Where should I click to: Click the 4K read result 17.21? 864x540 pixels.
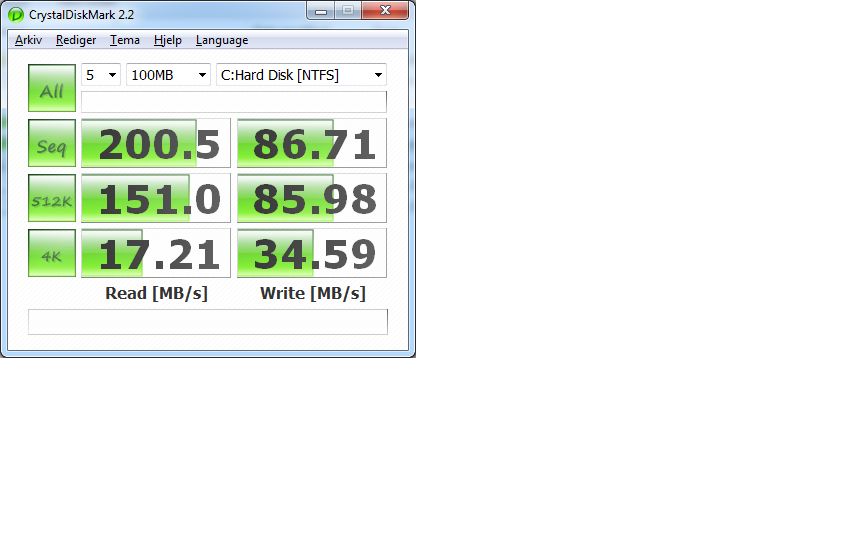point(156,253)
